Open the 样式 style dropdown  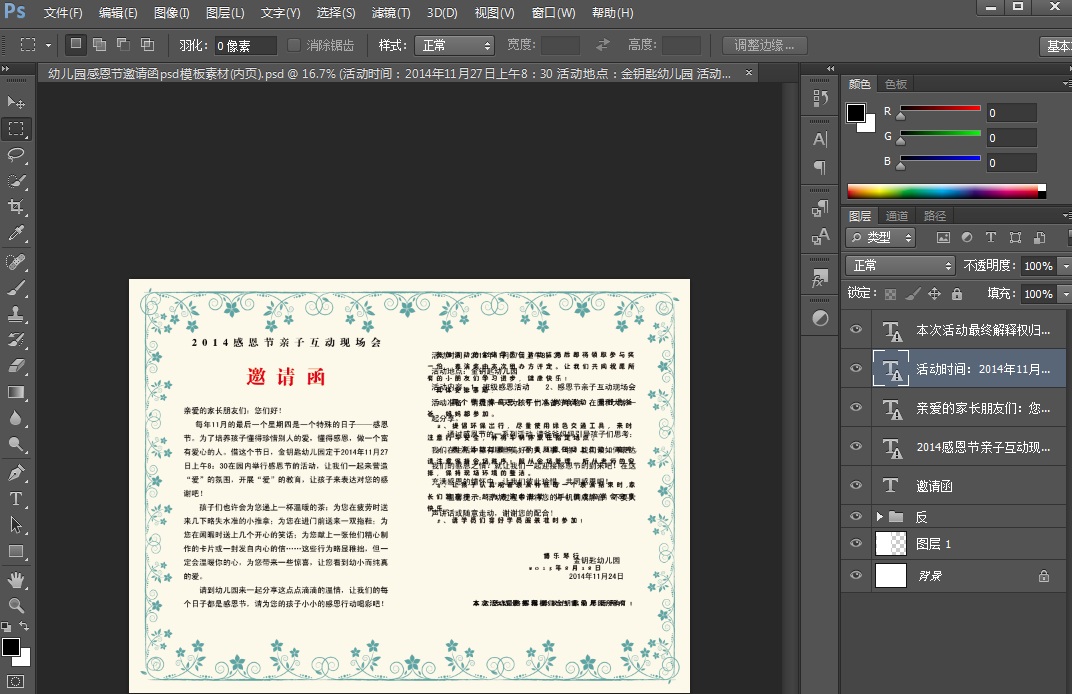point(457,45)
